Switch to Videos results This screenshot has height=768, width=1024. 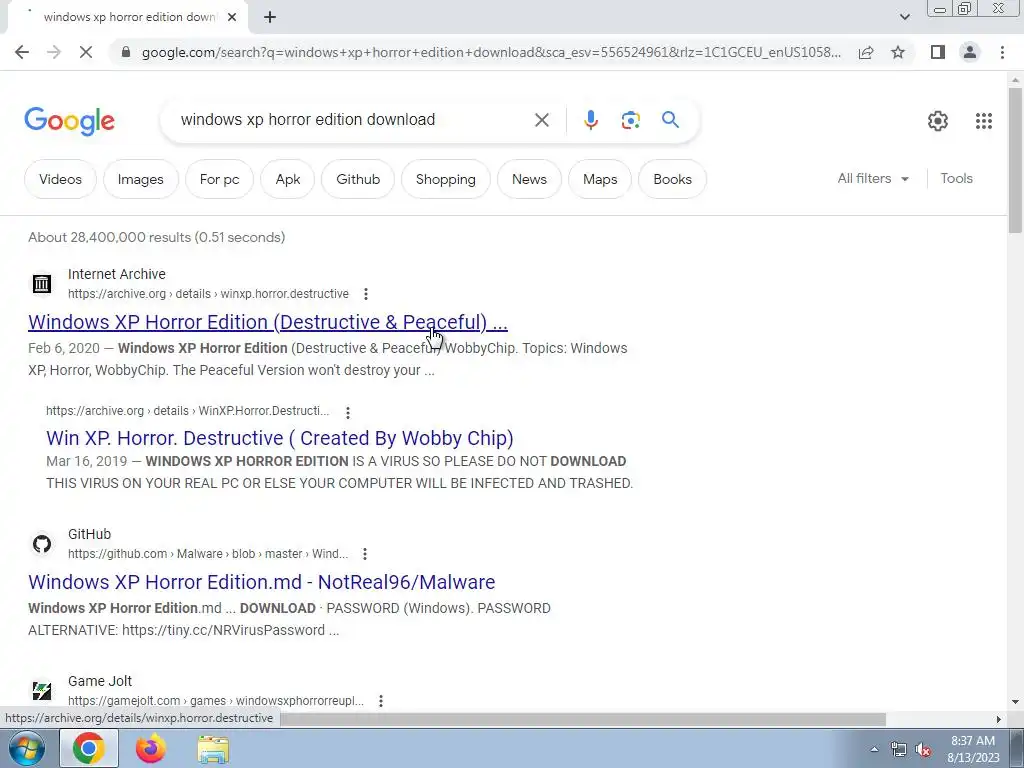60,179
